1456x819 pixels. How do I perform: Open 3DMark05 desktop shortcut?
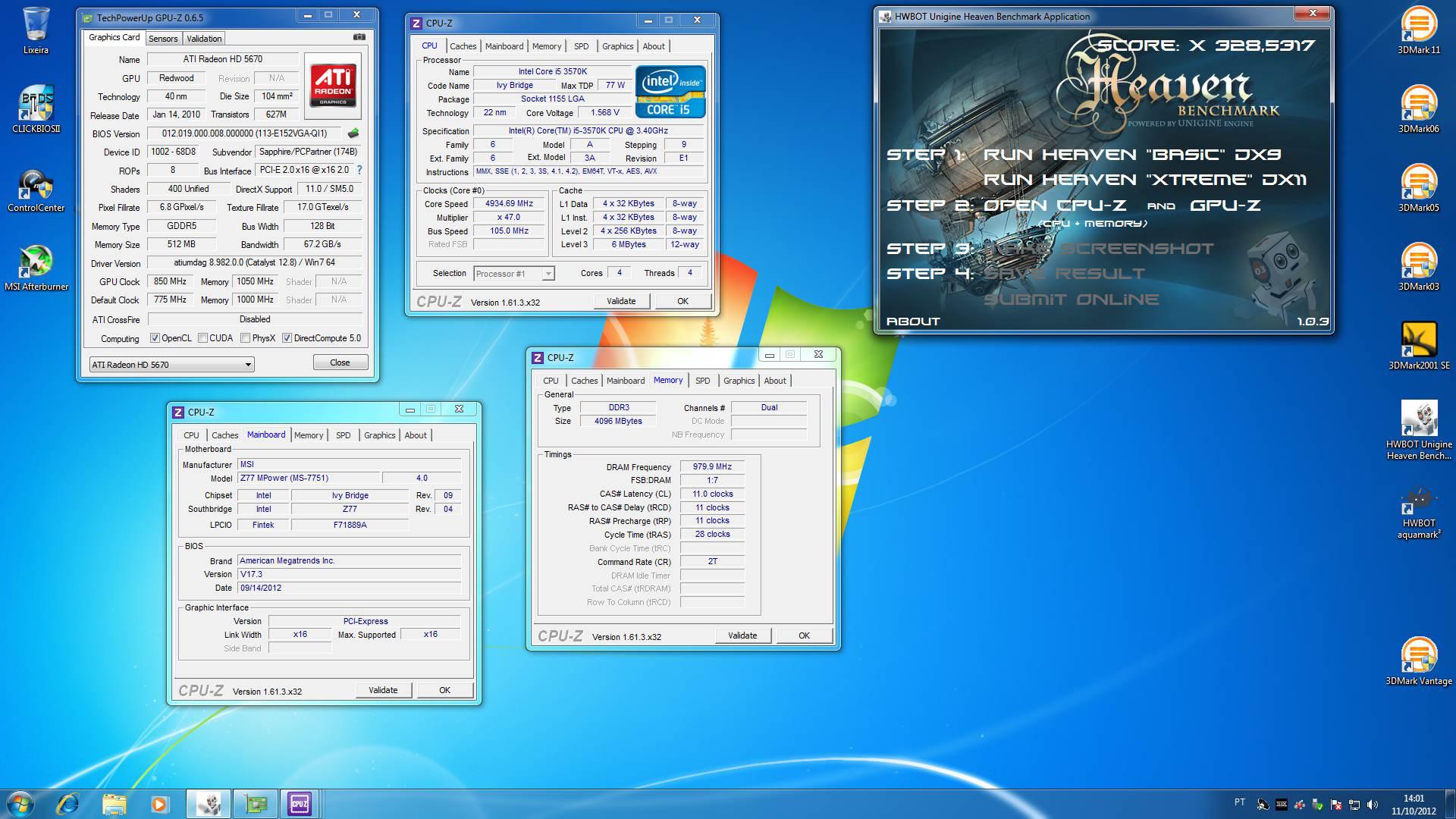click(x=1418, y=188)
